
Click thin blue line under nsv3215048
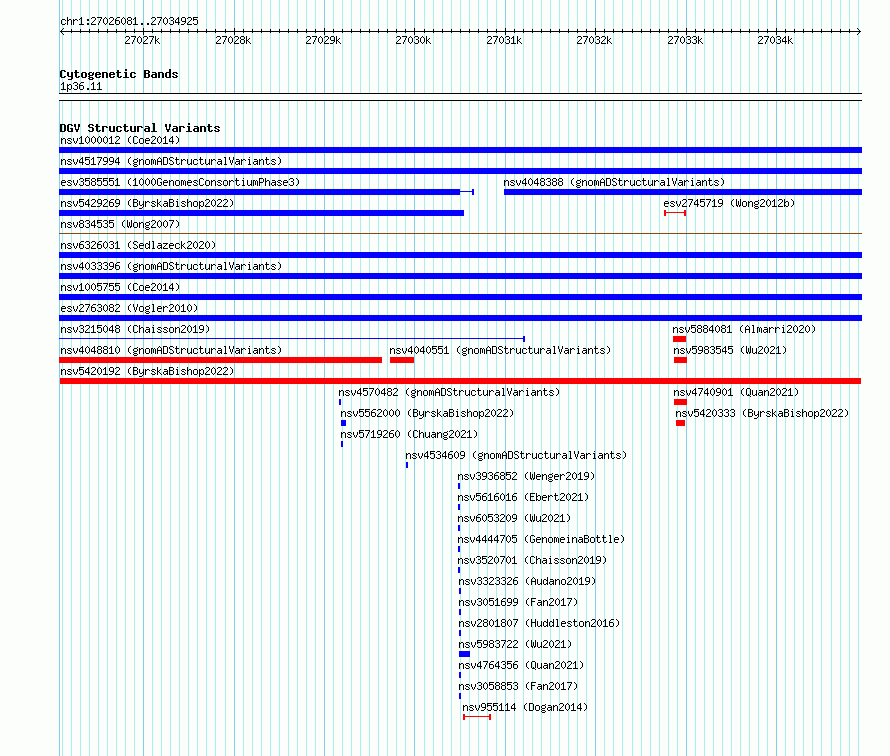[292, 339]
